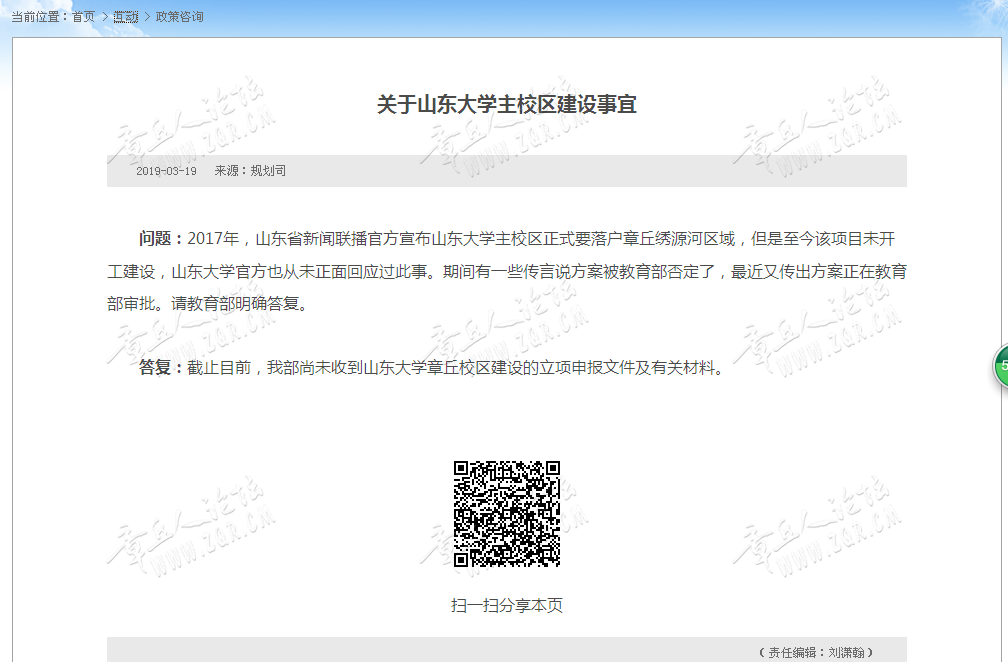Click the 扫一扫分享本页 caption
Viewport: 1008px width, 662px height.
pos(507,605)
